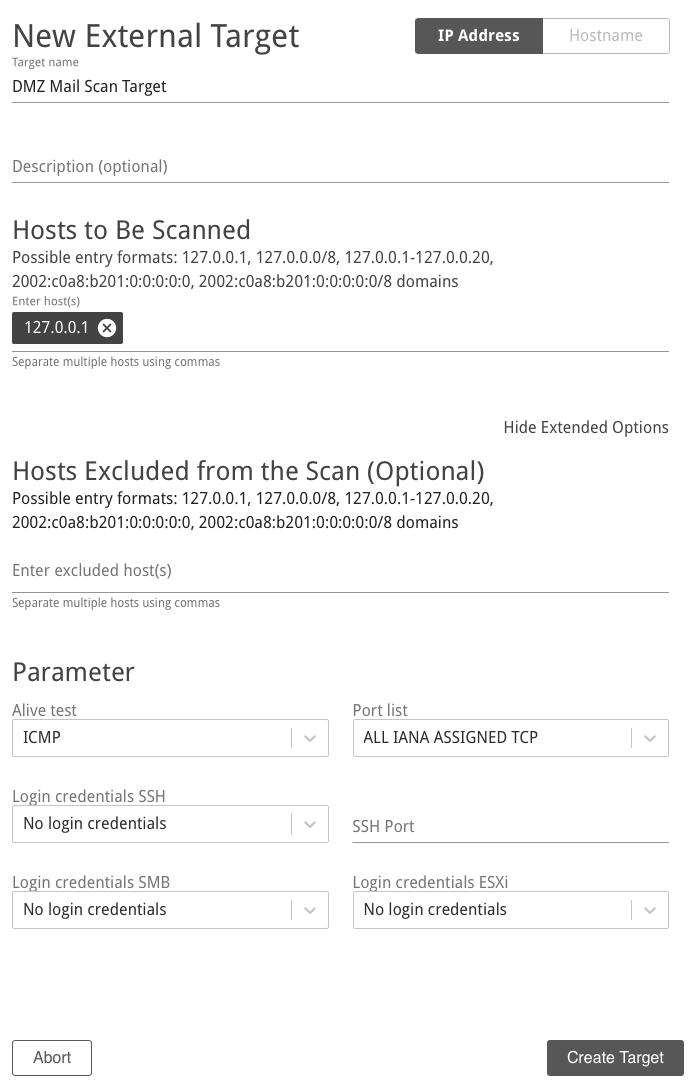The width and height of the screenshot is (699, 1085).
Task: Click the Abort button
Action: pos(52,1057)
